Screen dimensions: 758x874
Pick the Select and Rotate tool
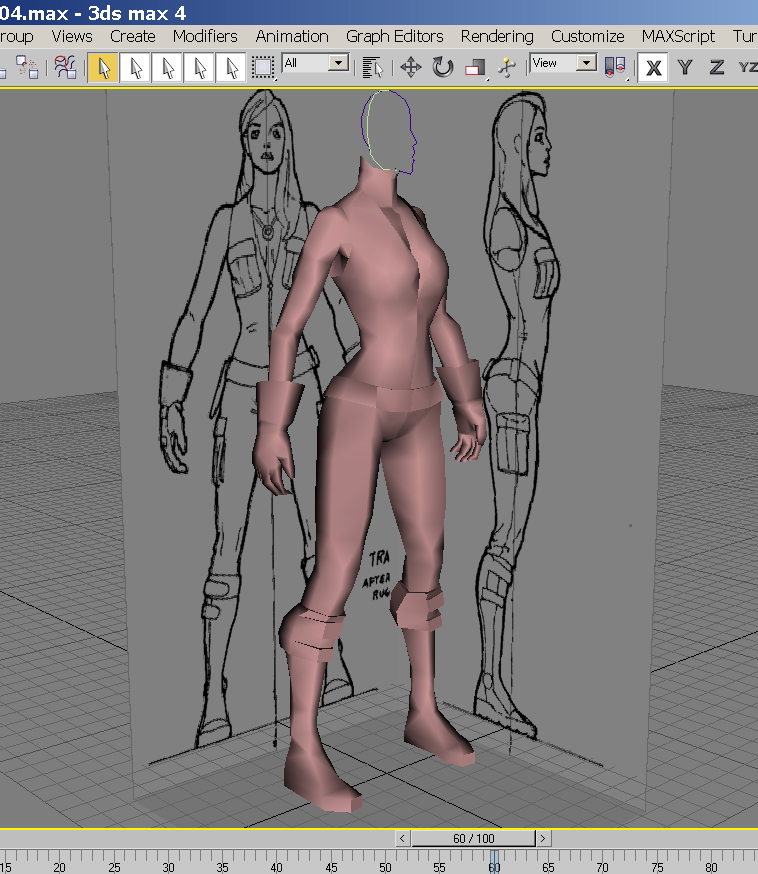pyautogui.click(x=443, y=67)
